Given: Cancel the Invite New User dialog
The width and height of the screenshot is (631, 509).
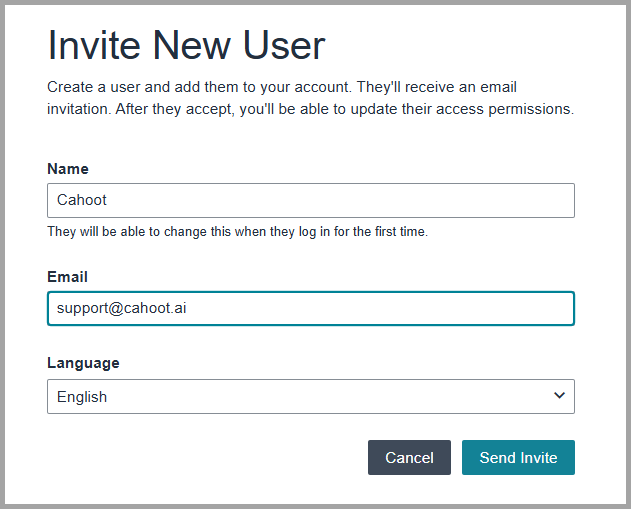Looking at the screenshot, I should (x=409, y=457).
